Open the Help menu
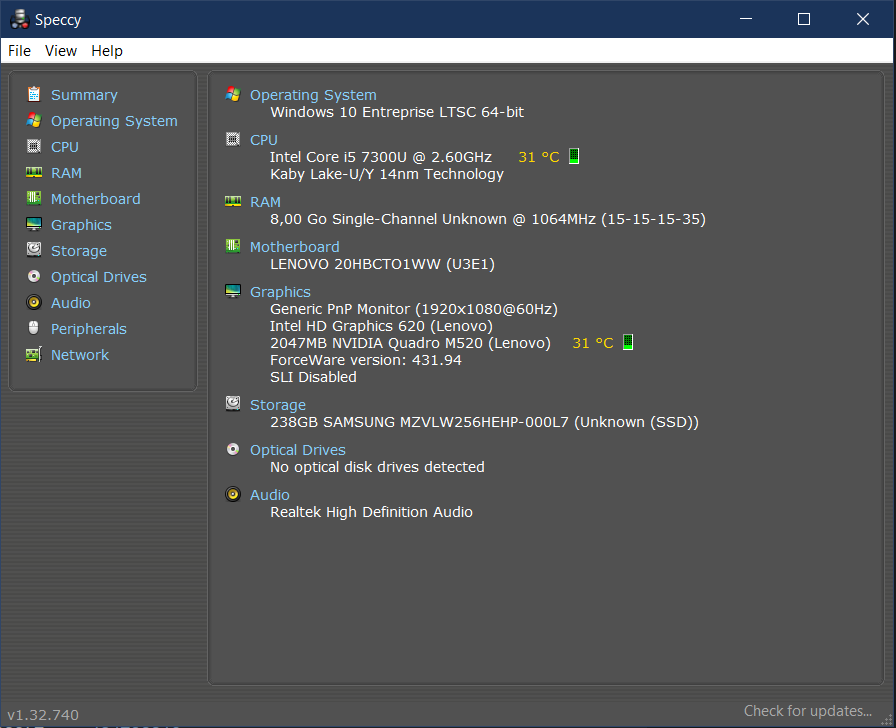896x728 pixels. pos(107,51)
